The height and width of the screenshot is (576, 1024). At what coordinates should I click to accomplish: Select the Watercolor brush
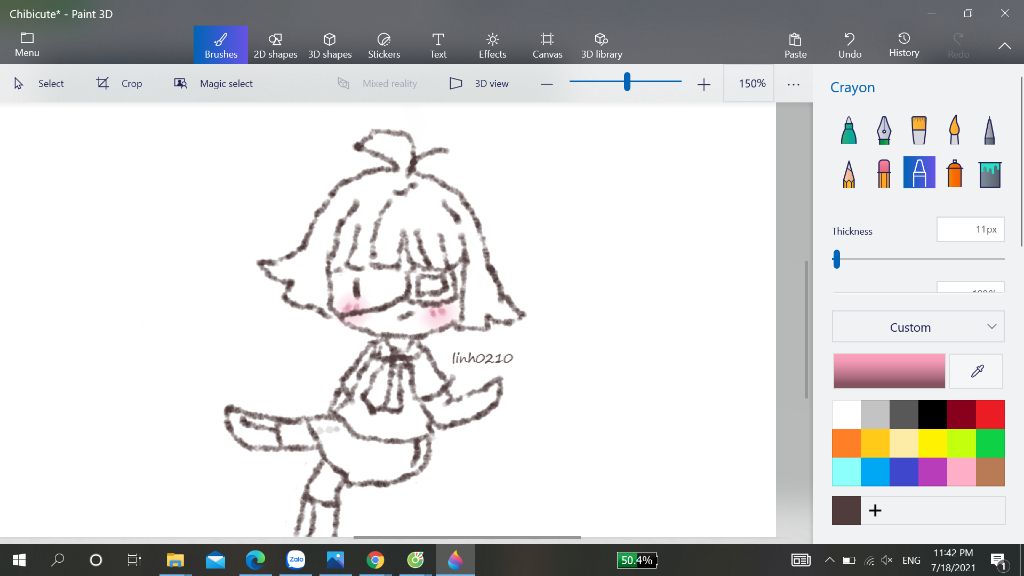click(954, 130)
